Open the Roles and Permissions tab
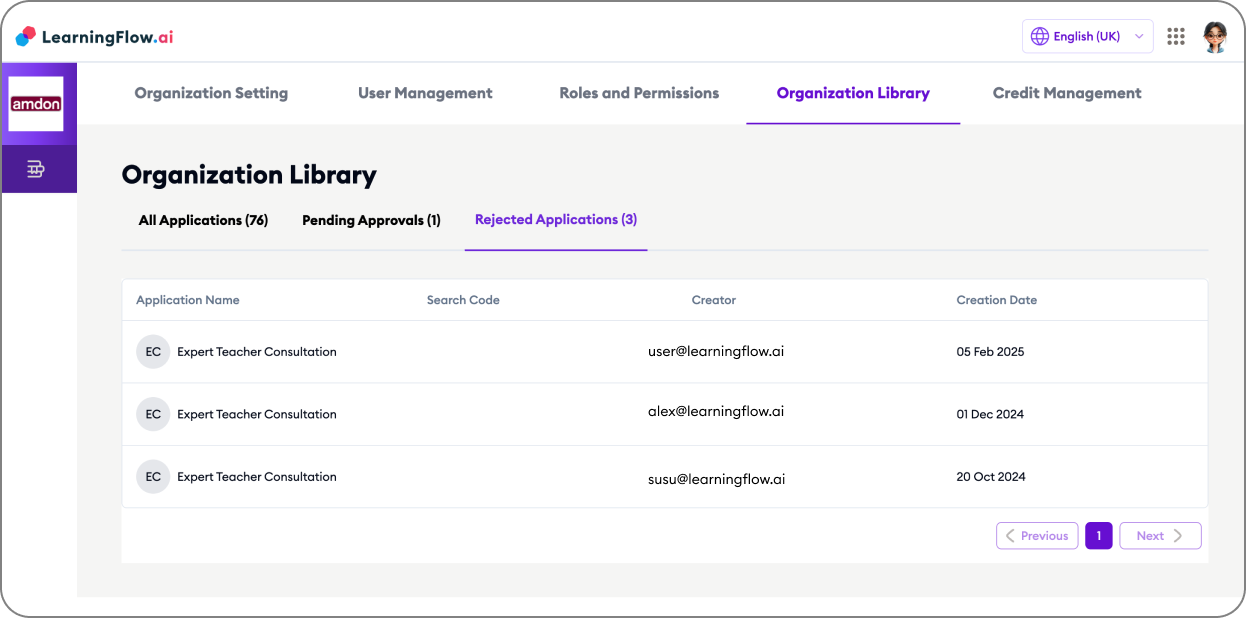The image size is (1246, 618). pos(639,93)
